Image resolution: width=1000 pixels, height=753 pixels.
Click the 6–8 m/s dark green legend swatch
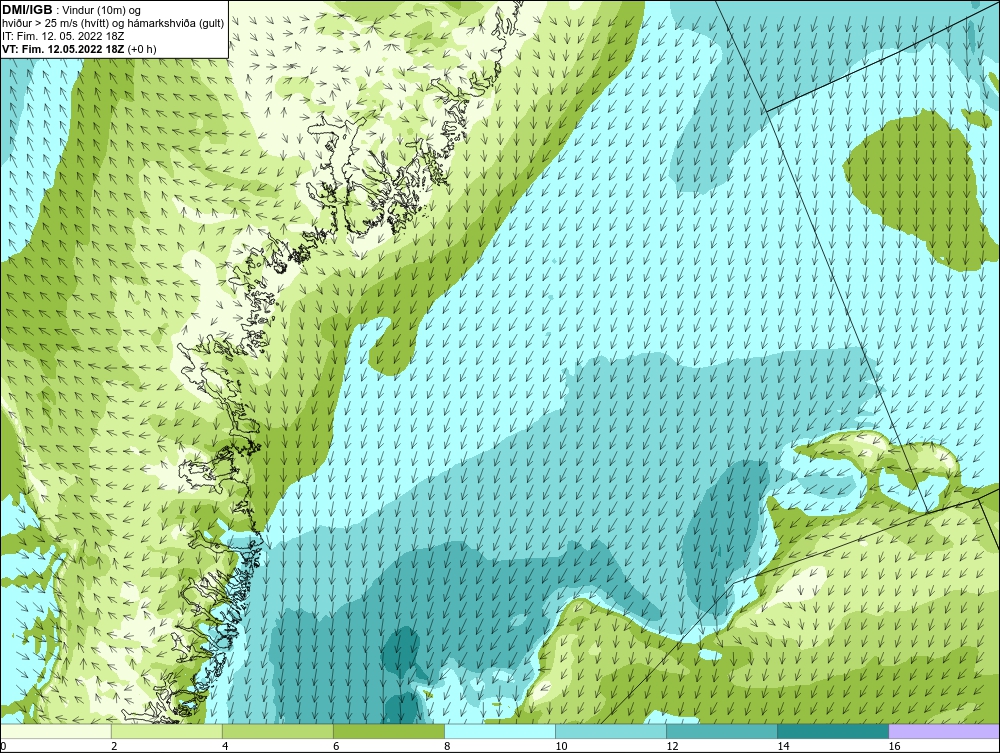point(389,731)
